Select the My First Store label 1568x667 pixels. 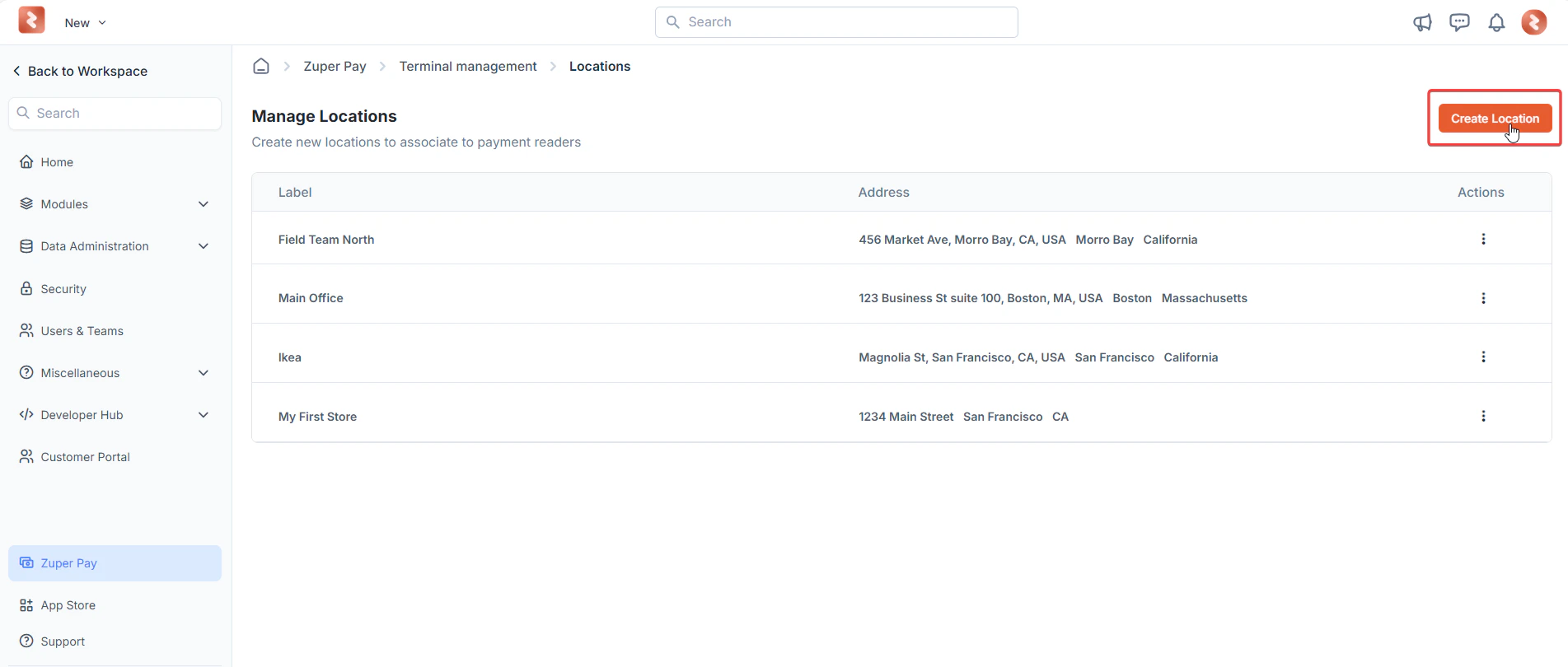click(x=317, y=417)
